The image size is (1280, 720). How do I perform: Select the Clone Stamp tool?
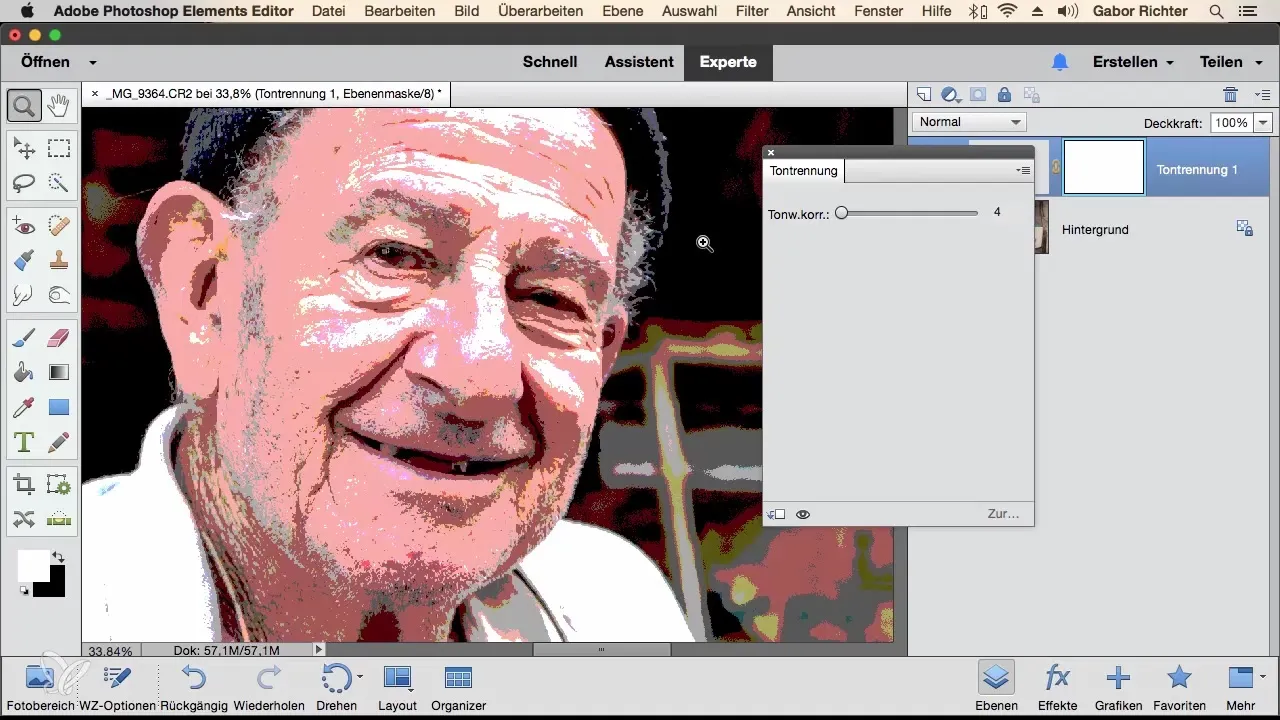pyautogui.click(x=59, y=261)
